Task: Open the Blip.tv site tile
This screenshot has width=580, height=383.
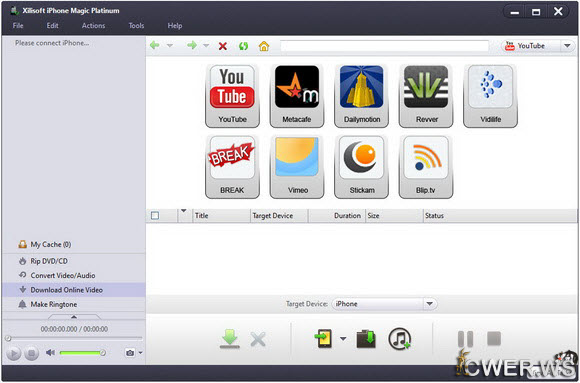Action: [426, 167]
